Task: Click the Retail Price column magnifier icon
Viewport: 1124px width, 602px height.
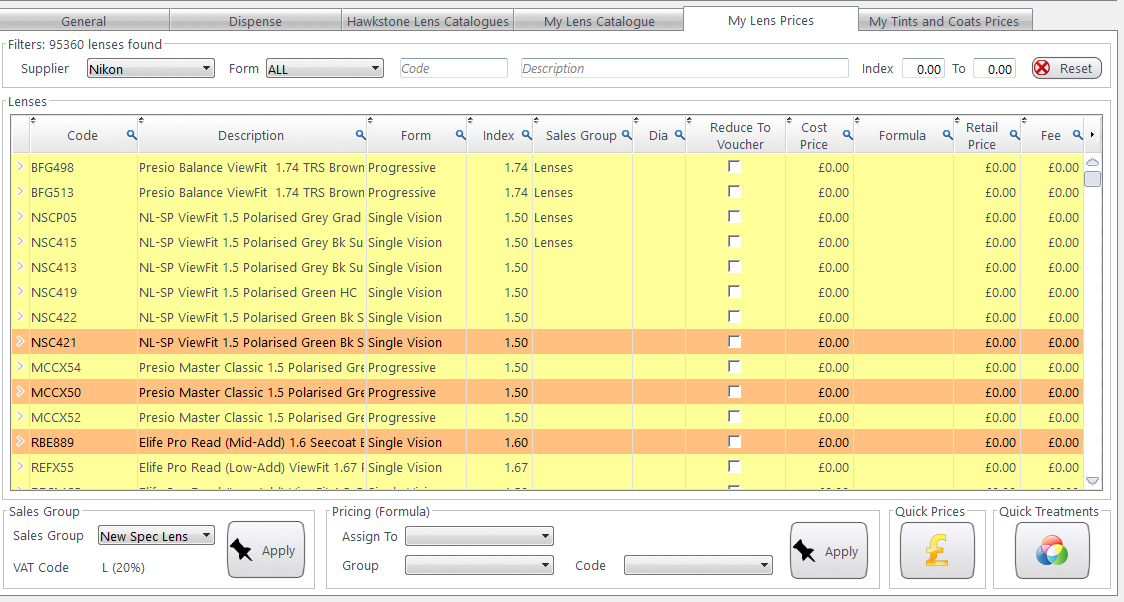Action: click(x=1014, y=135)
